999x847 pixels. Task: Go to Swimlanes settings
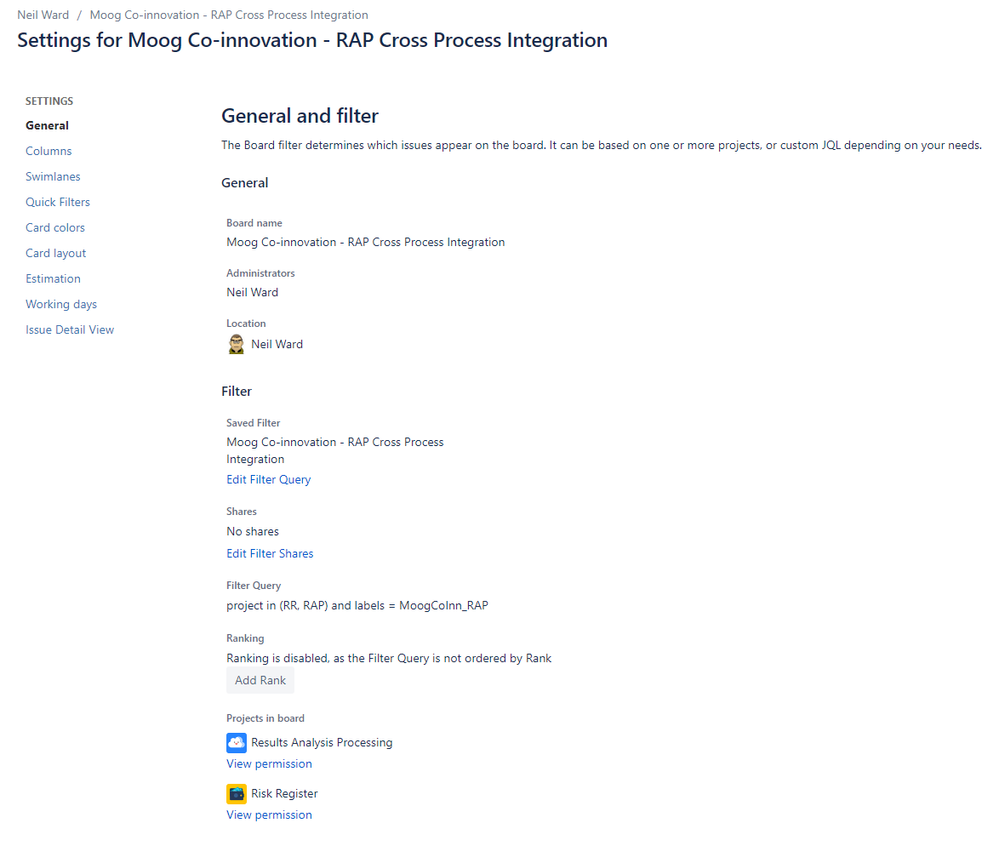pyautogui.click(x=53, y=177)
